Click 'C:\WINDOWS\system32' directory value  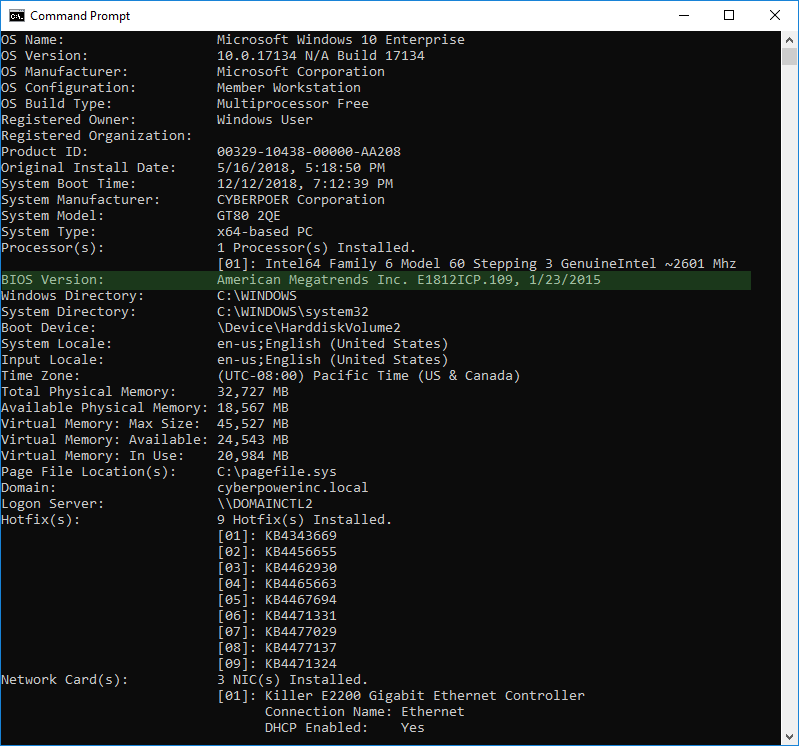pos(292,312)
